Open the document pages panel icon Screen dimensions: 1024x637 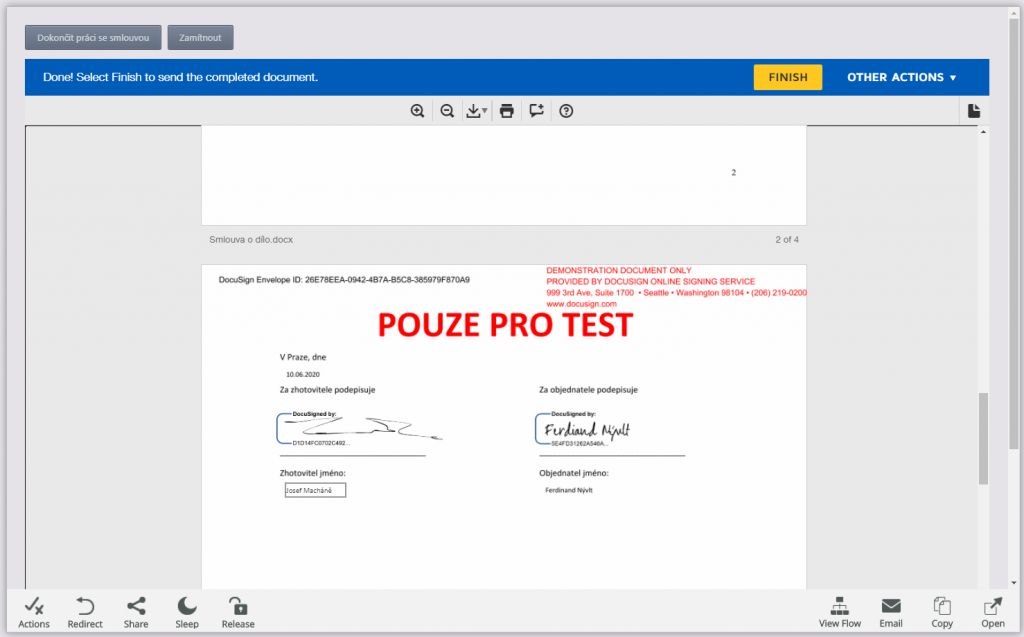coord(974,111)
